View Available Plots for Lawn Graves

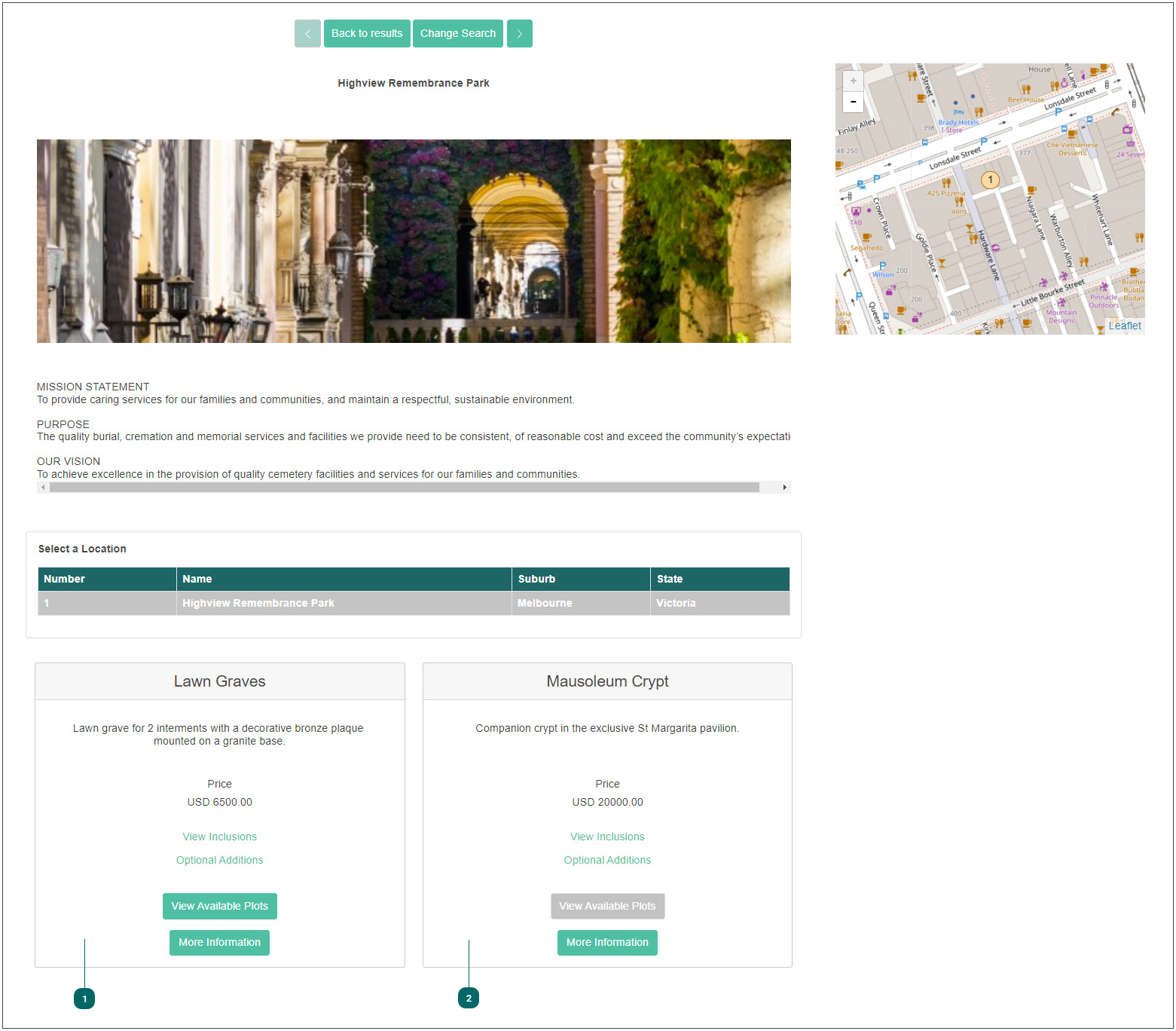tap(219, 906)
